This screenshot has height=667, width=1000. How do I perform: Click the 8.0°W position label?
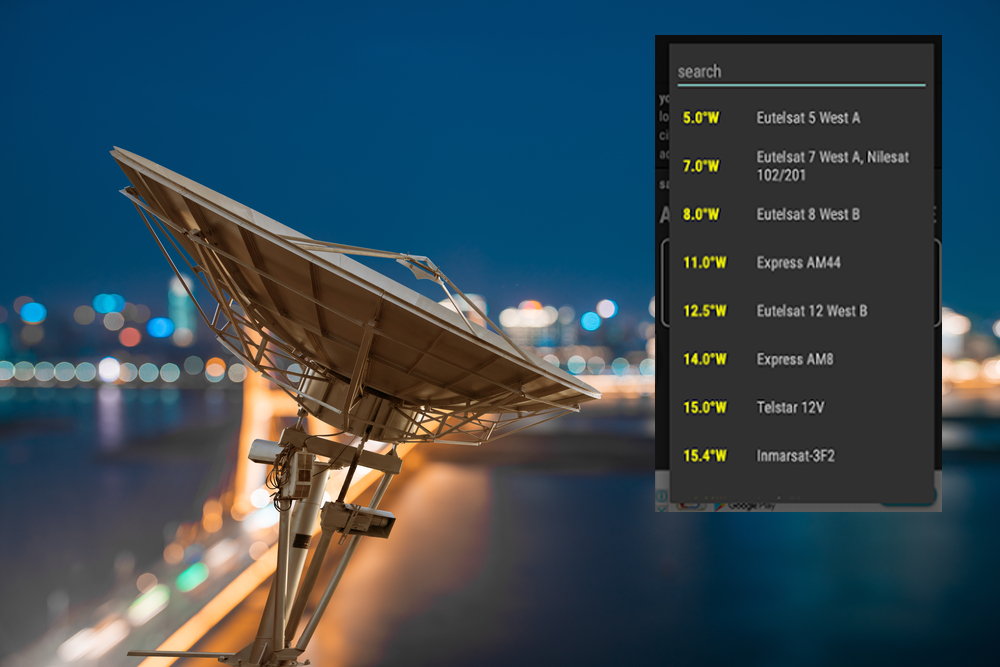click(701, 214)
